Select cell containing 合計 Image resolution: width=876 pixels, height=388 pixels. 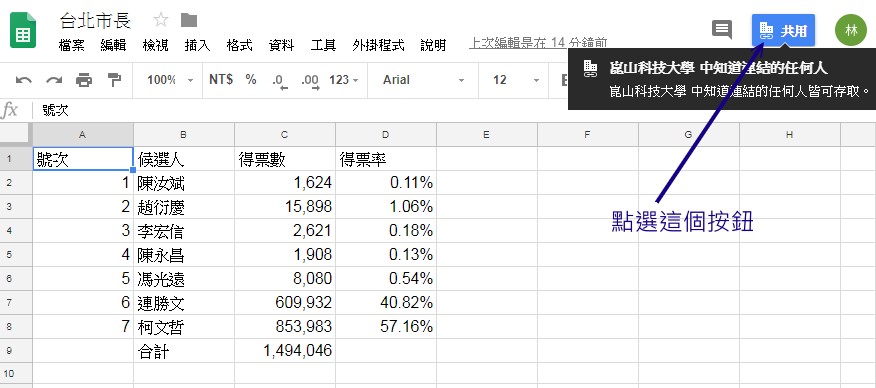tap(184, 351)
